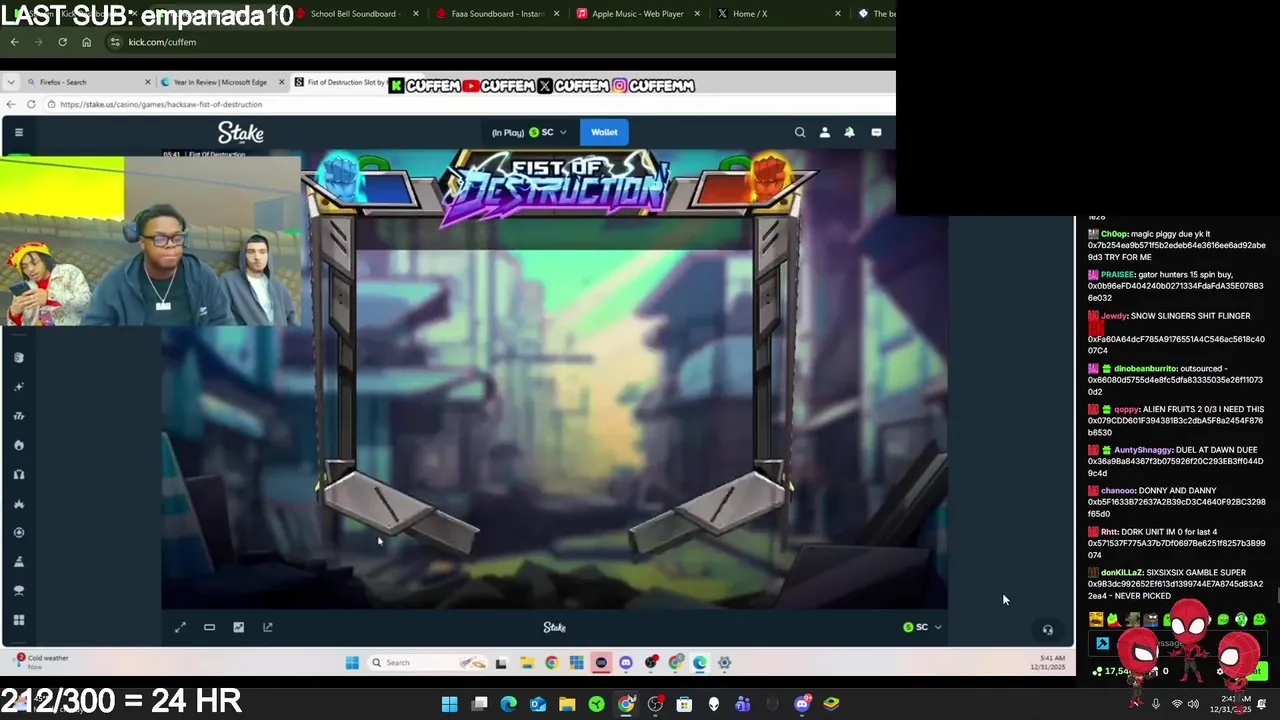
Task: Reload the kick.com page
Action: tap(62, 42)
